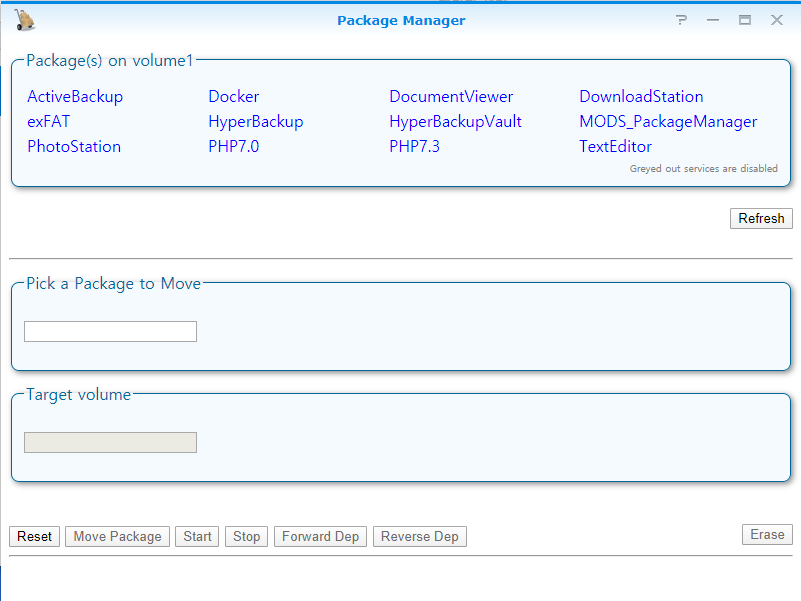Image resolution: width=801 pixels, height=601 pixels.
Task: Focus the Pick a Package to Move field
Action: (110, 332)
